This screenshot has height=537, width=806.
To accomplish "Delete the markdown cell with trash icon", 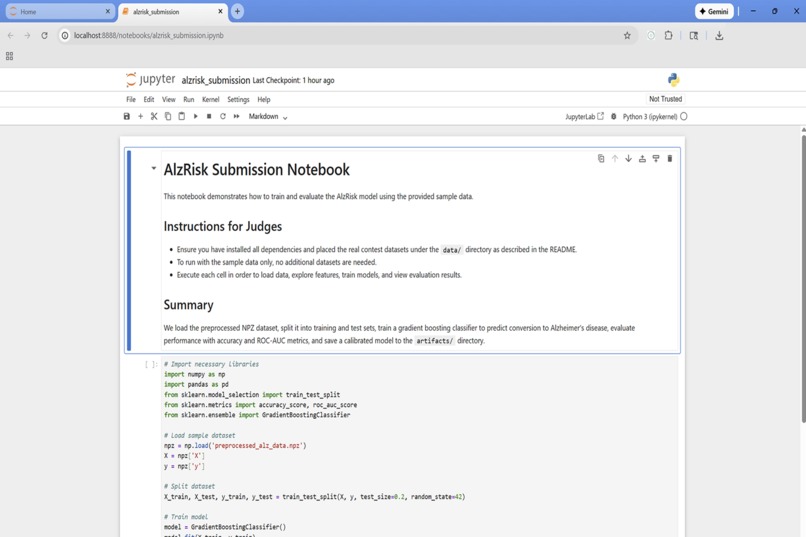I will pyautogui.click(x=669, y=158).
